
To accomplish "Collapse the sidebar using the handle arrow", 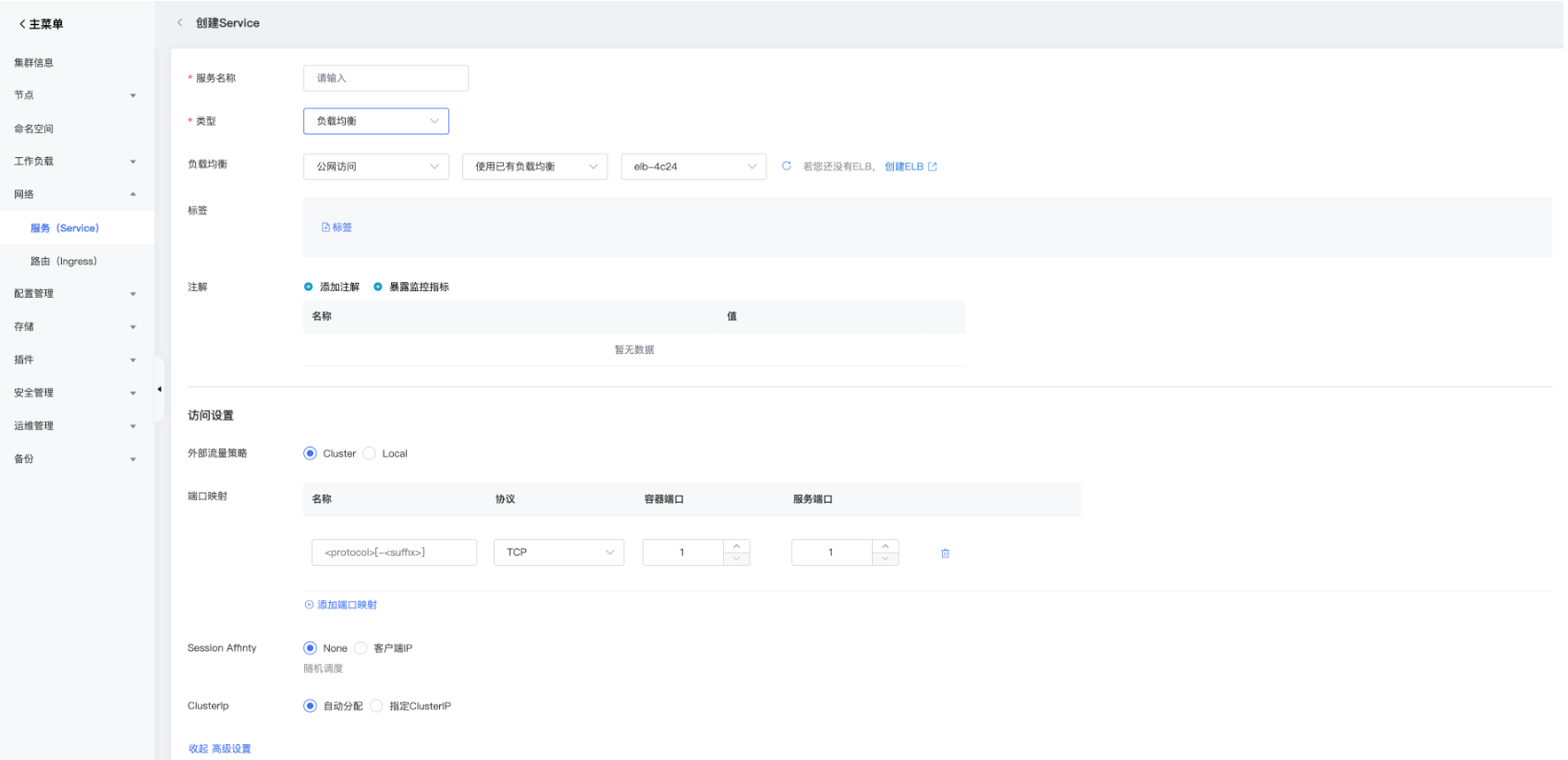I will coord(159,389).
